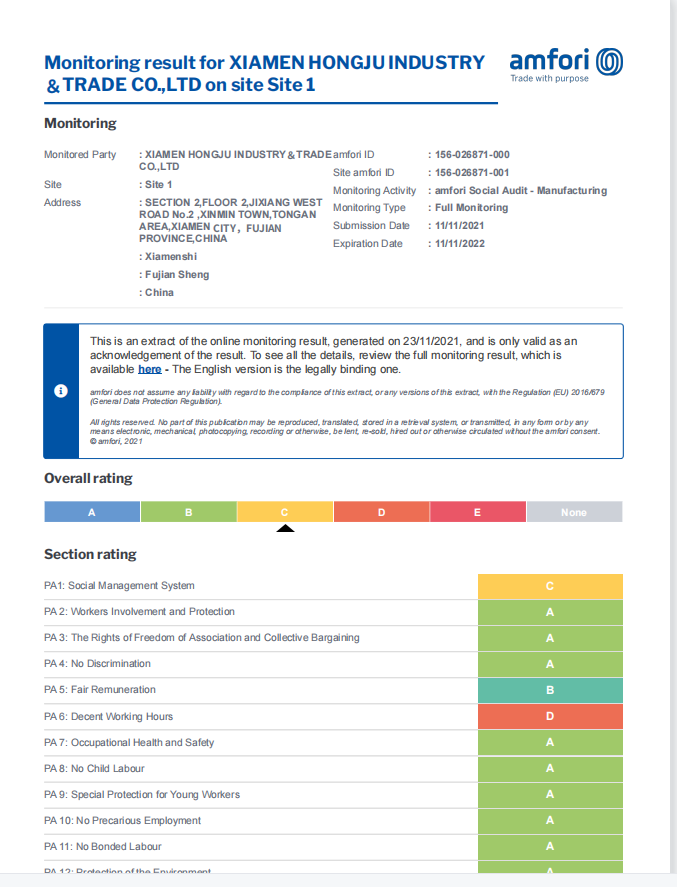Click the black rating pointer triangle under C
The height and width of the screenshot is (887, 677).
285,528
